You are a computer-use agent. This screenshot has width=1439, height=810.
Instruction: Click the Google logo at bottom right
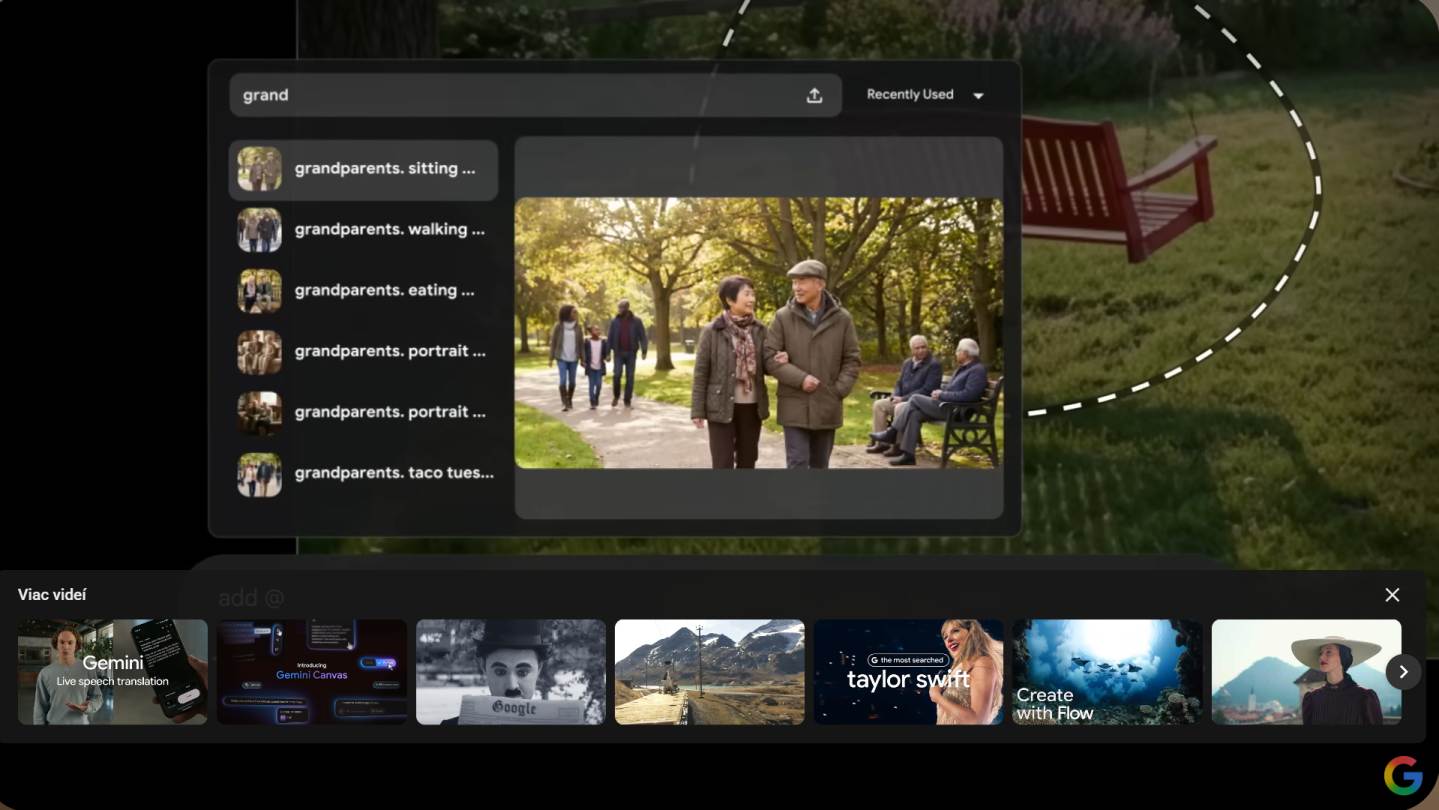coord(1403,774)
